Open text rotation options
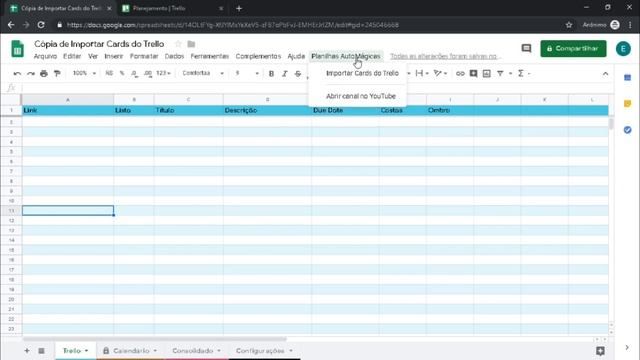This screenshot has width=640, height=360. coord(440,73)
